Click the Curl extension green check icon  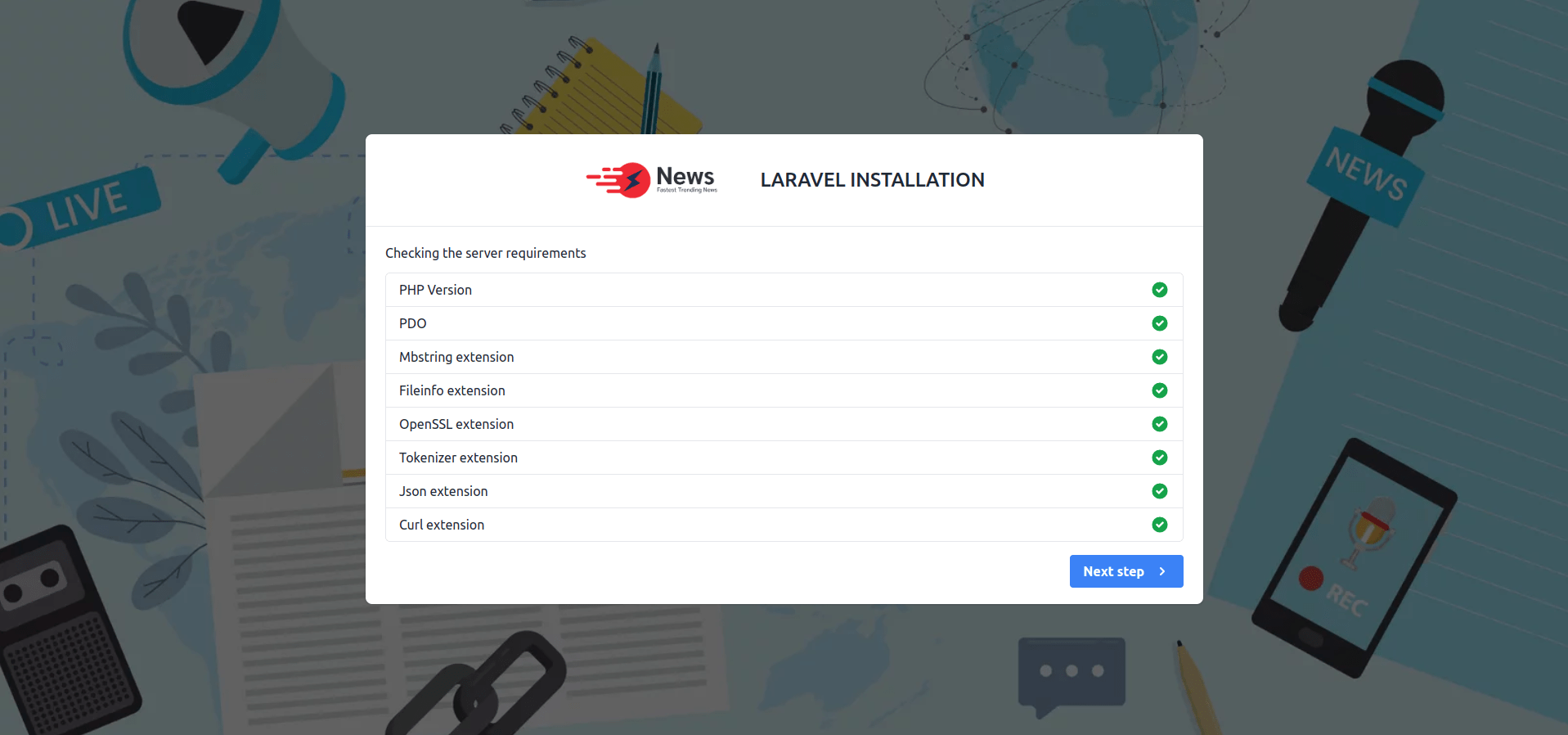pos(1159,525)
